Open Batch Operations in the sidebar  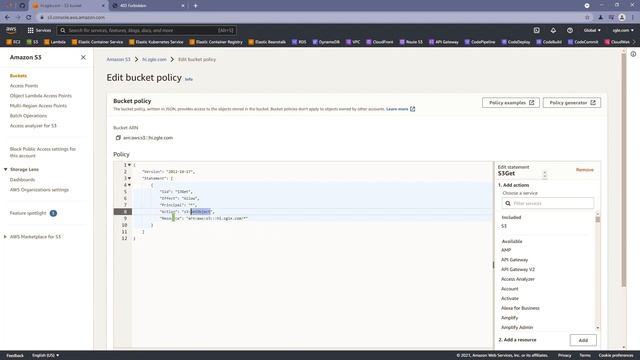click(x=29, y=116)
